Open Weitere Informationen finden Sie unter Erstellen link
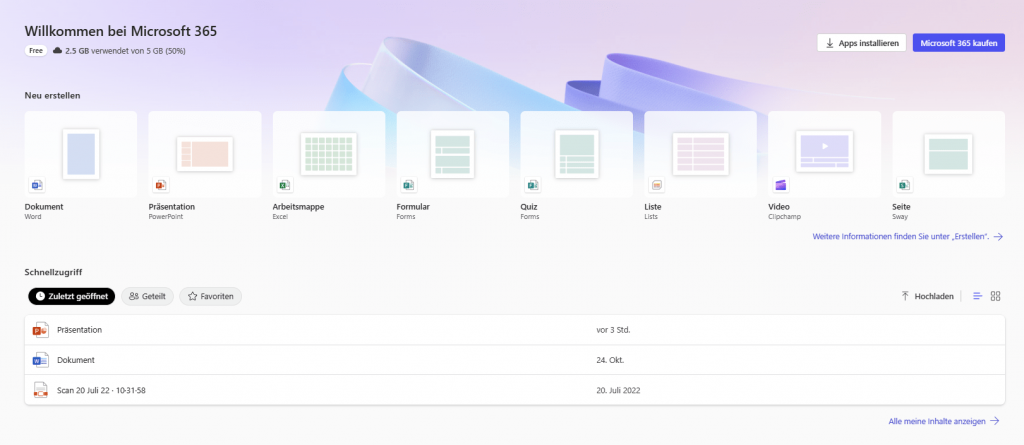This screenshot has width=1024, height=445. point(908,237)
